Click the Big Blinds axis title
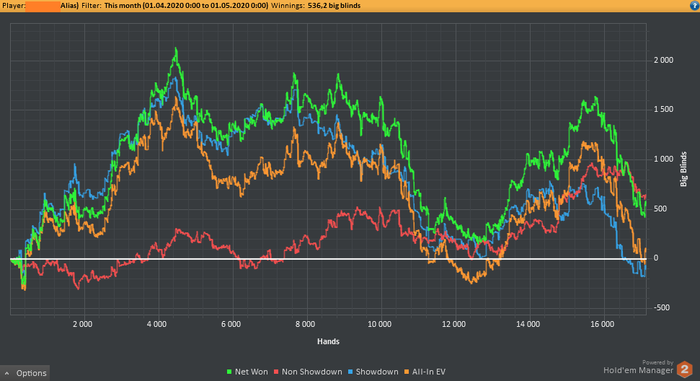The width and height of the screenshot is (700, 381). (683, 169)
